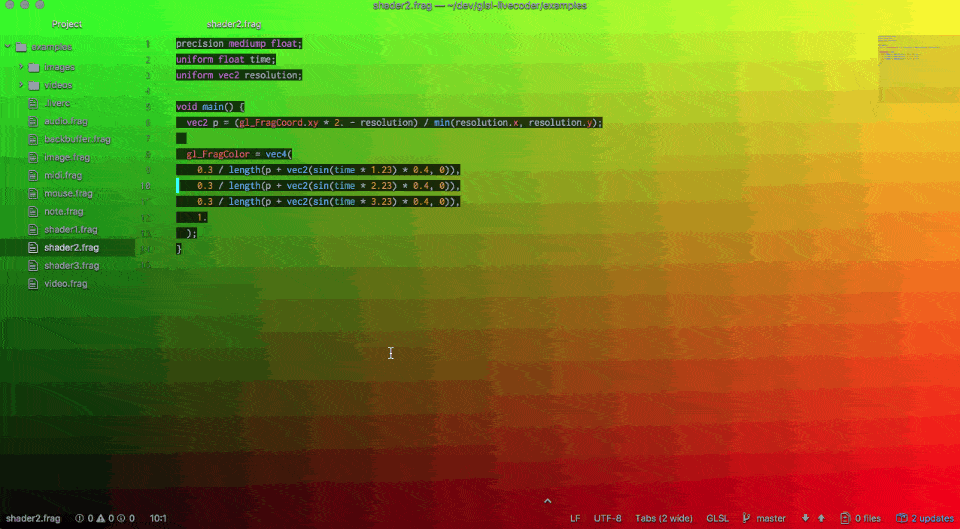This screenshot has height=529, width=960.
Task: Change the UTF-8 file encoding
Action: 607,518
